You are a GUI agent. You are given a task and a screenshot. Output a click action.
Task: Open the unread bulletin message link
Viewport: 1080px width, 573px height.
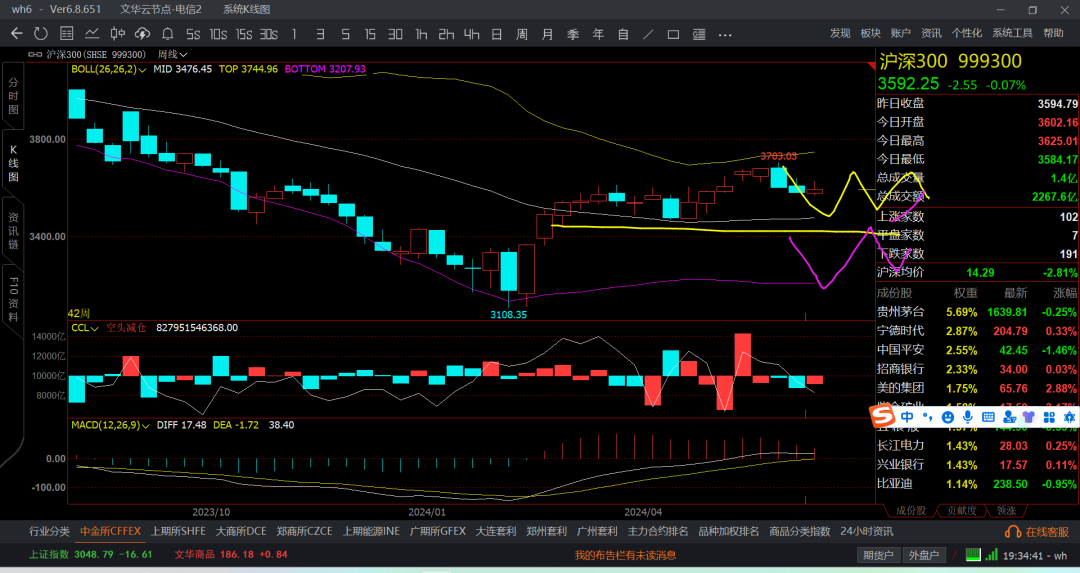(625, 555)
